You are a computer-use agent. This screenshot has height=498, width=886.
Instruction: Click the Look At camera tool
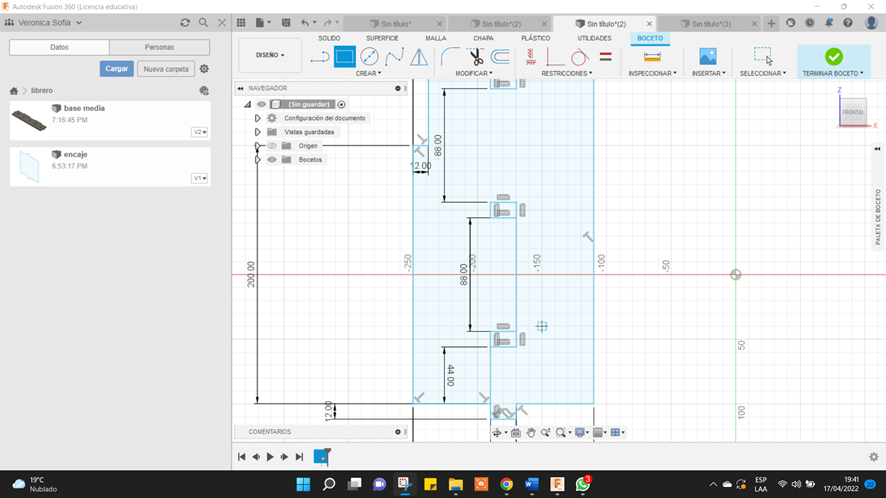(515, 432)
